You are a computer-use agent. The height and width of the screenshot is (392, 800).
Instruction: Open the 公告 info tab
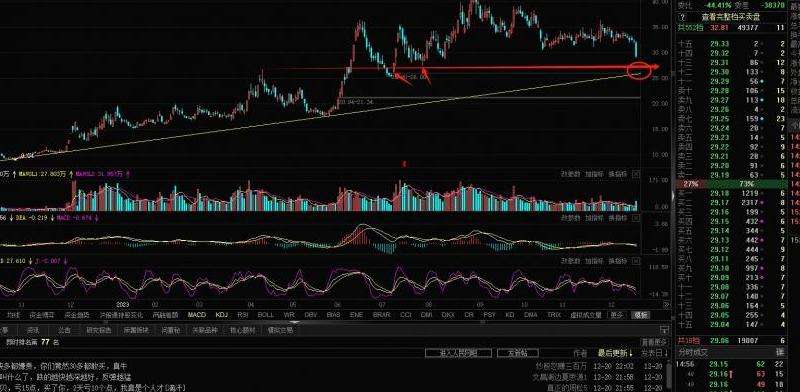coord(64,330)
